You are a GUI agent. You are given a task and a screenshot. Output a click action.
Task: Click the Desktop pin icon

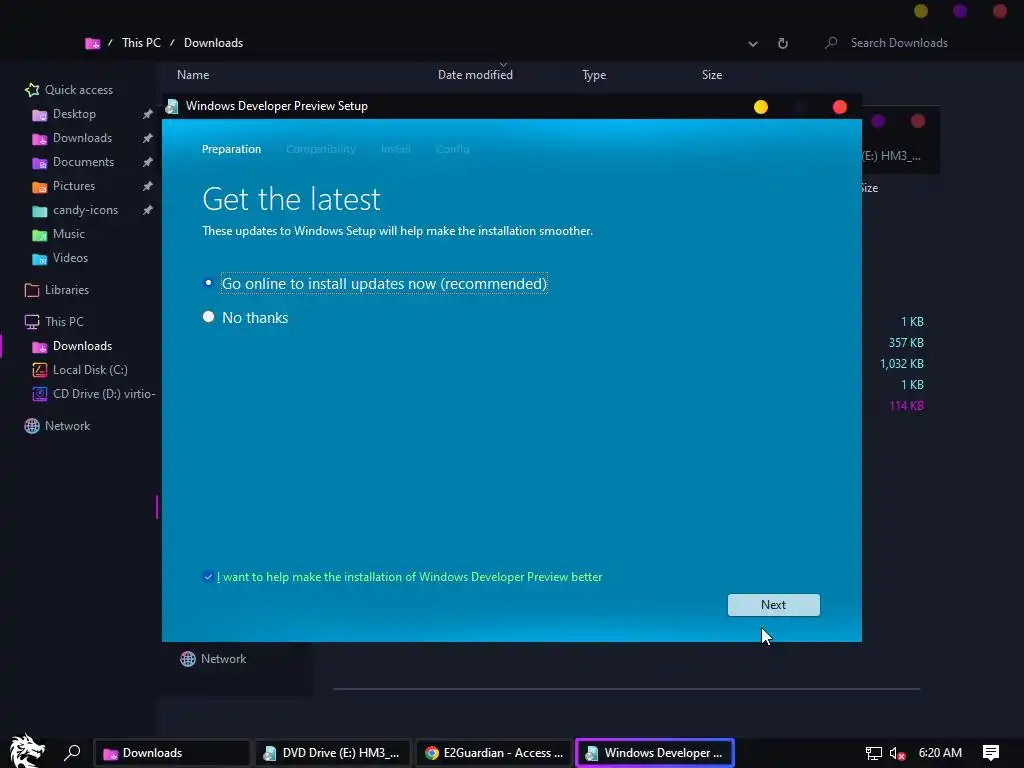click(148, 114)
